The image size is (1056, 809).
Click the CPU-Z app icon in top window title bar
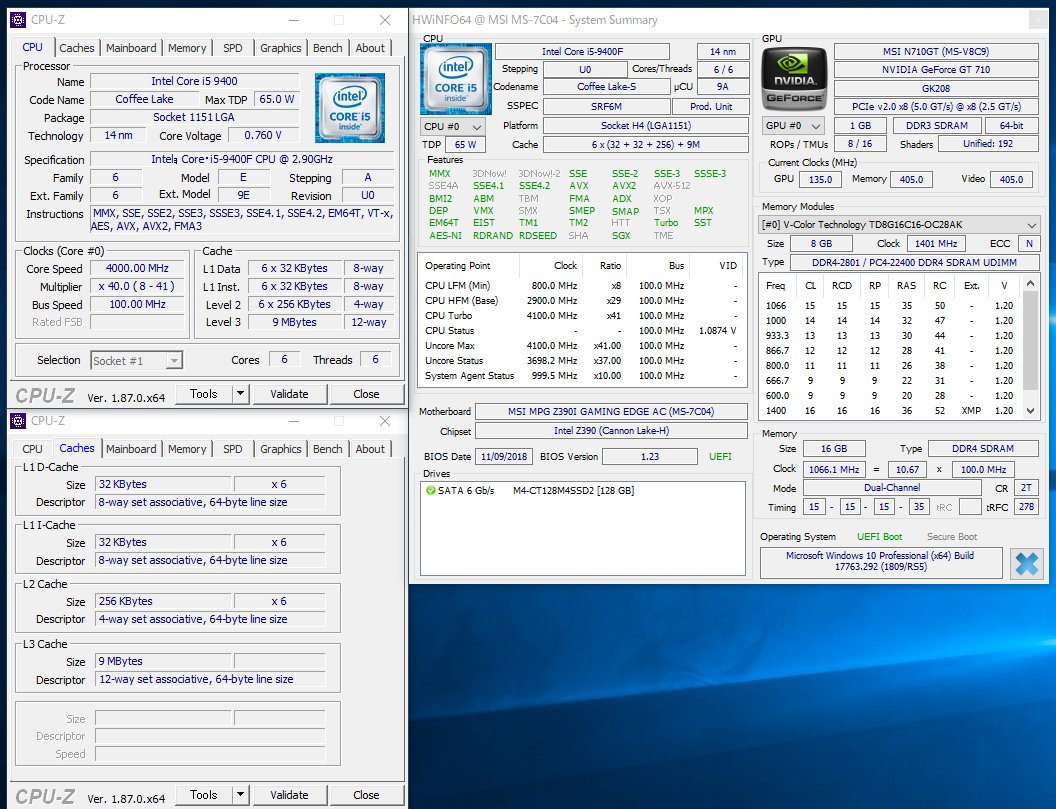(18, 20)
